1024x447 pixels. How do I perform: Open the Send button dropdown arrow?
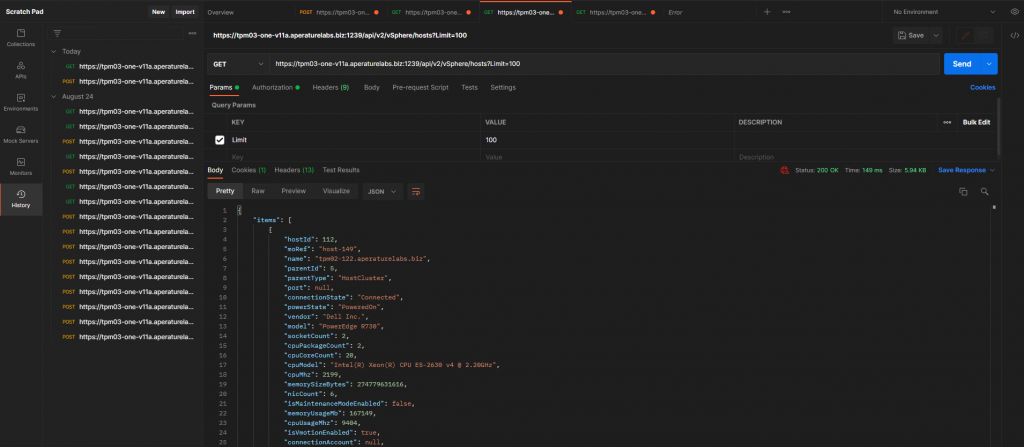pos(989,64)
